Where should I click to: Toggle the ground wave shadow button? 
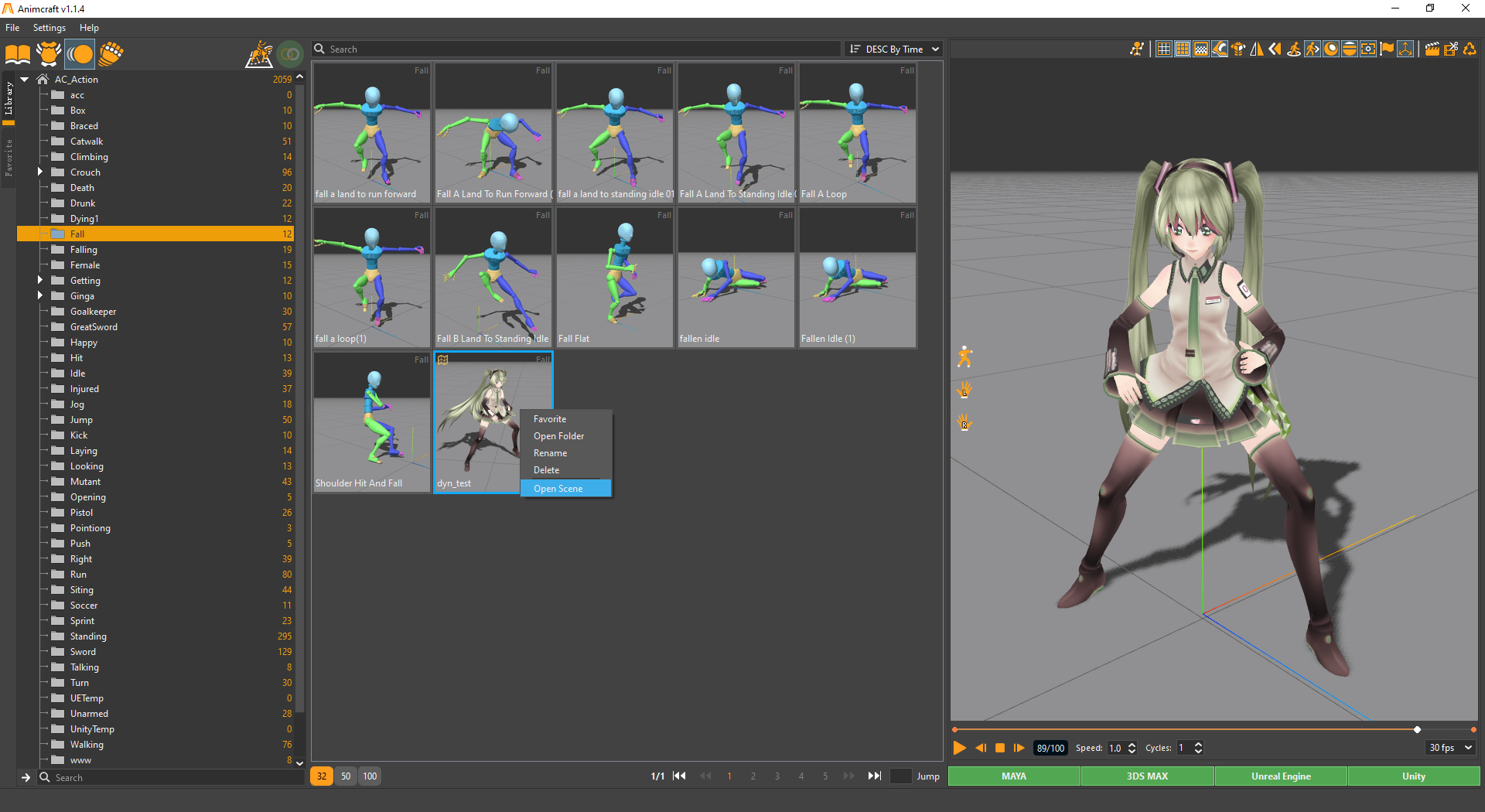(x=1220, y=49)
